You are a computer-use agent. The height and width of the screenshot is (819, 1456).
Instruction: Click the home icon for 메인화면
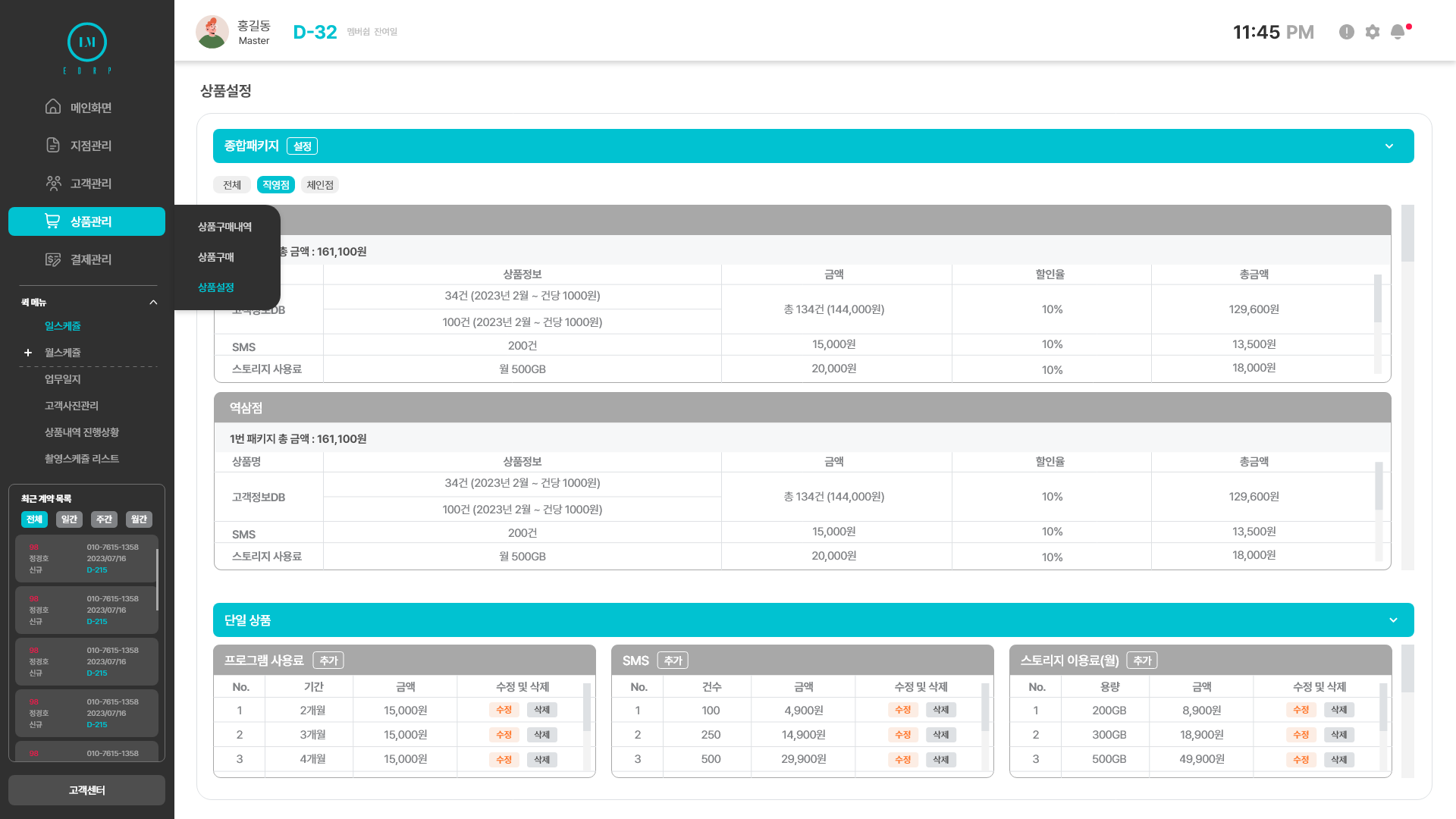coord(53,107)
